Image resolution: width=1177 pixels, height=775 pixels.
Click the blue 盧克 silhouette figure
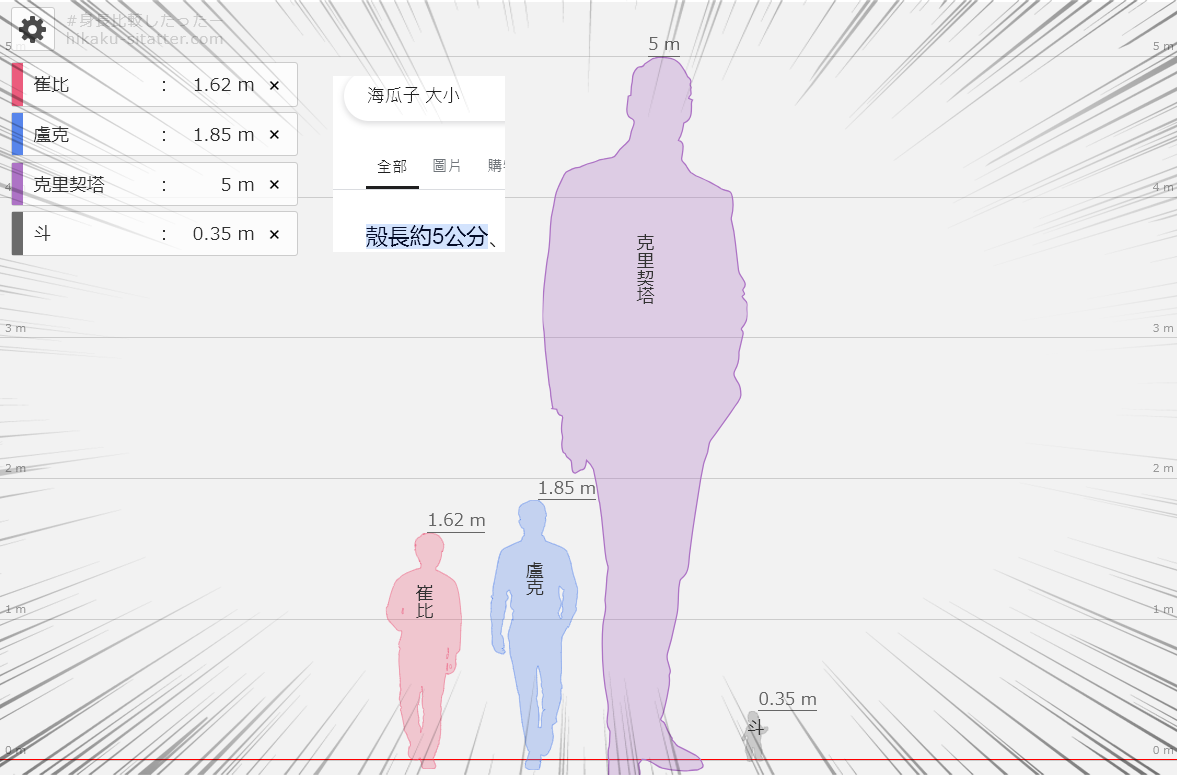[x=534, y=635]
